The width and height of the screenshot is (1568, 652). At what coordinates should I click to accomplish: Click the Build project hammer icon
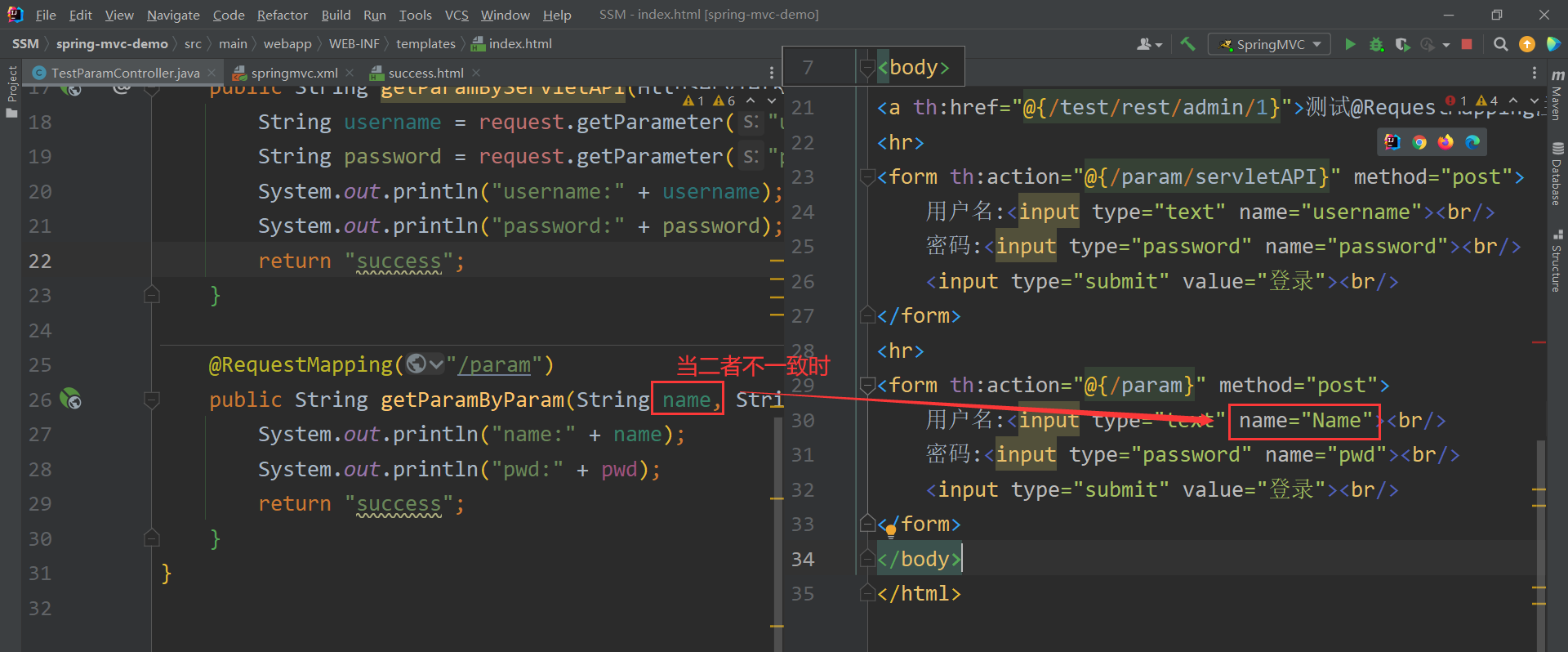(x=1187, y=44)
